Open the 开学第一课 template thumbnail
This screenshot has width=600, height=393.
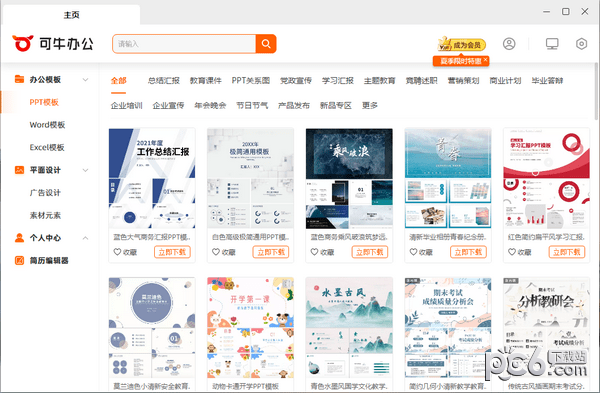(x=250, y=328)
